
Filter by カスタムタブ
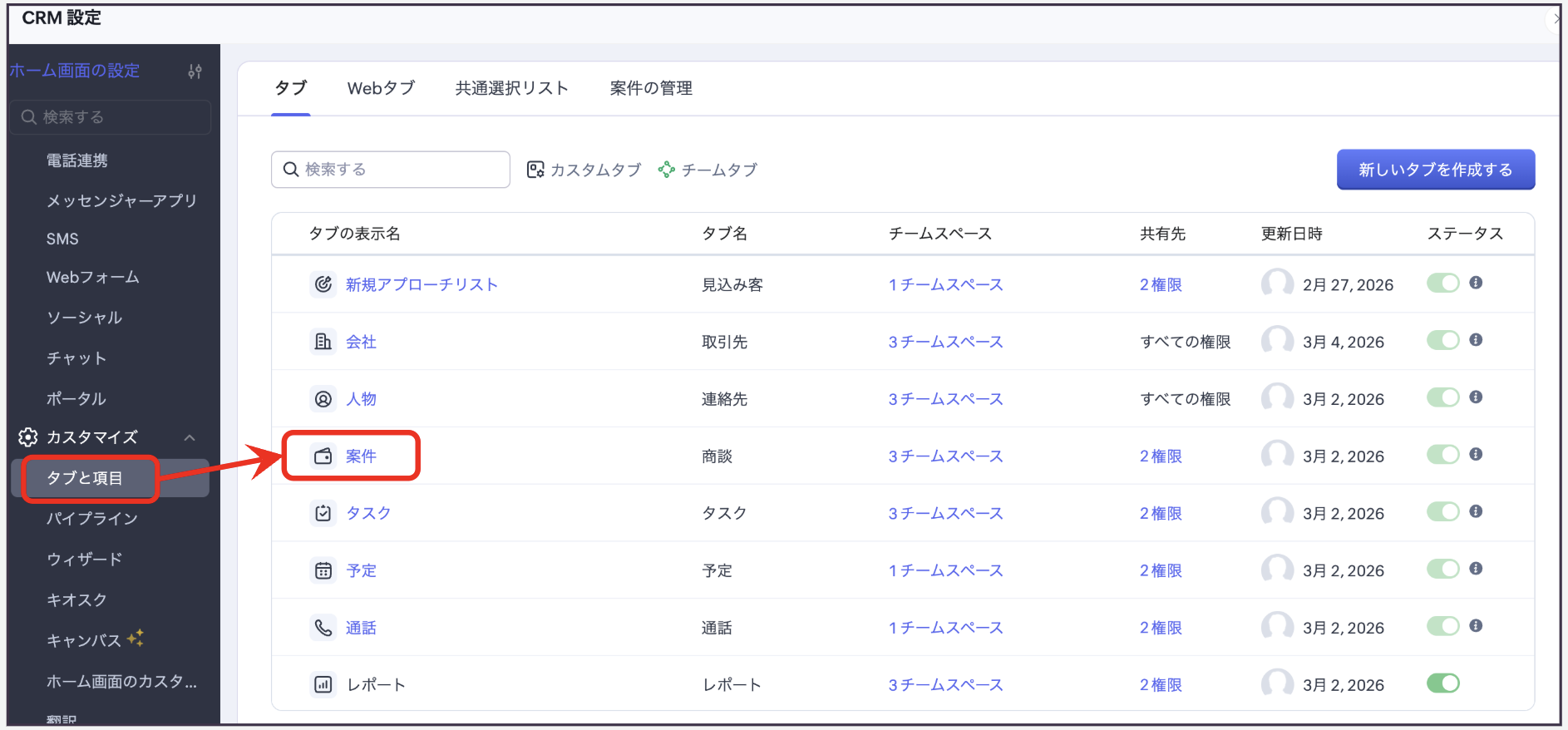tap(584, 170)
